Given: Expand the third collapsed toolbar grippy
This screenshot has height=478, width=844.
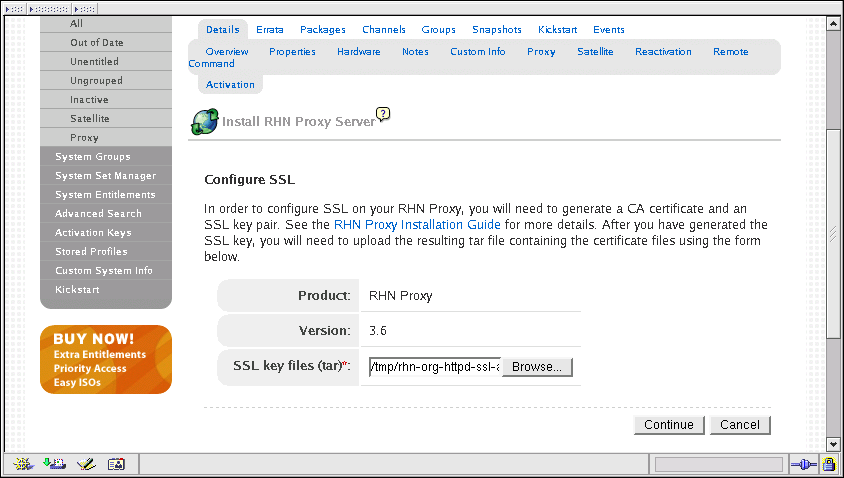Looking at the screenshot, I should (x=85, y=9).
